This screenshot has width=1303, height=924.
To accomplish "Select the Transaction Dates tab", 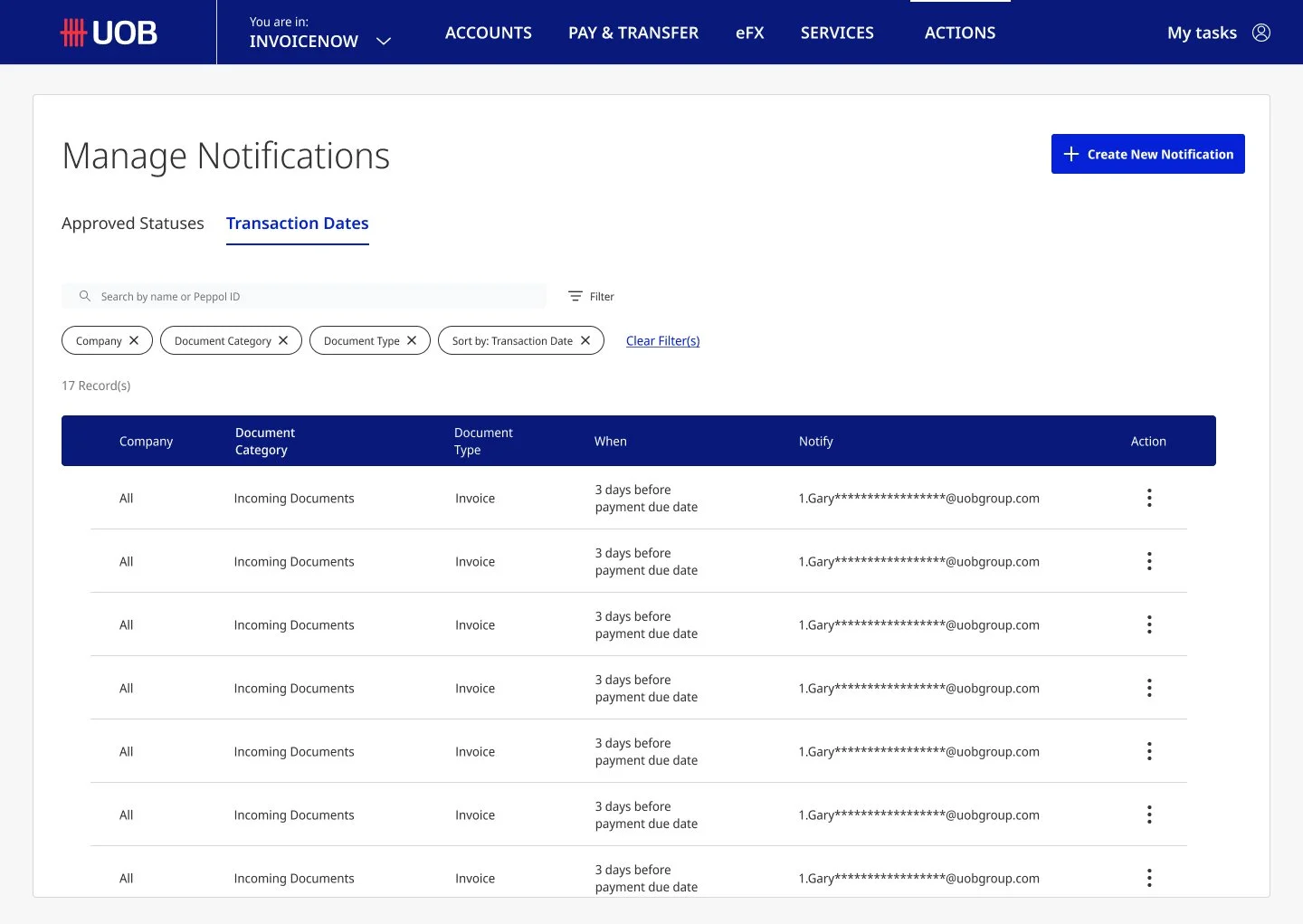I will point(298,223).
